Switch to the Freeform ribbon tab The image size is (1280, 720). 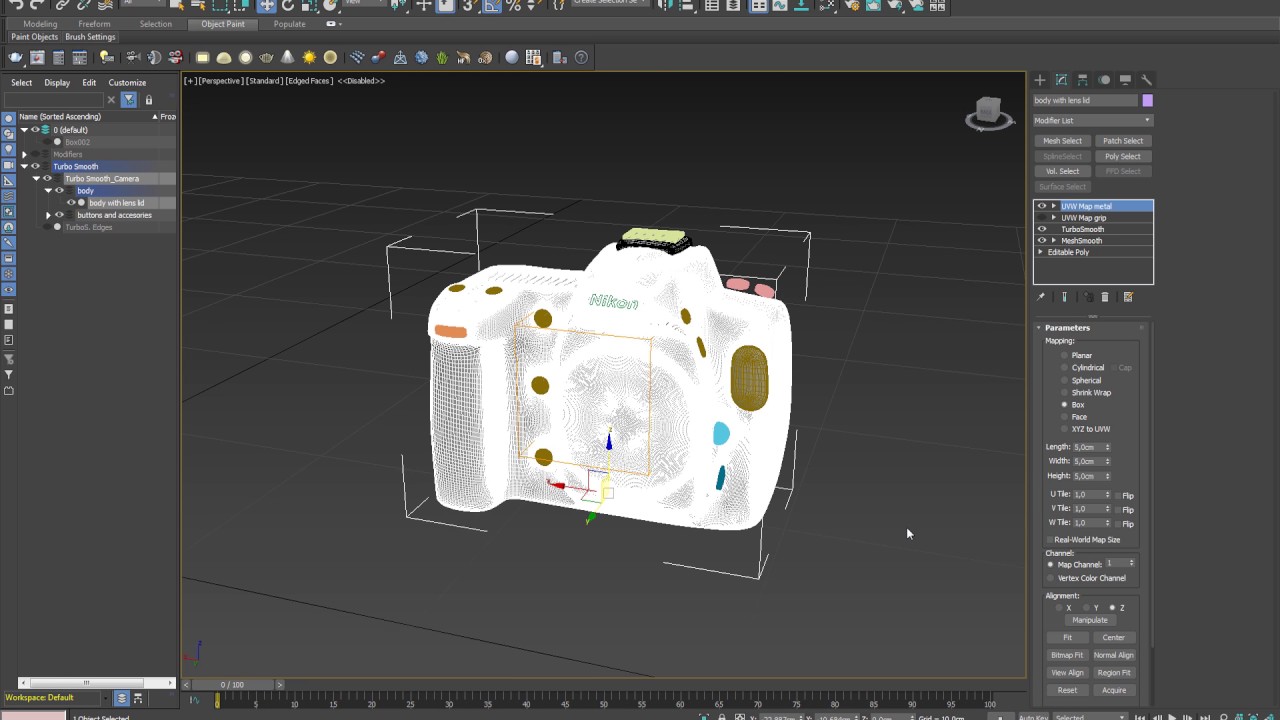click(x=94, y=24)
